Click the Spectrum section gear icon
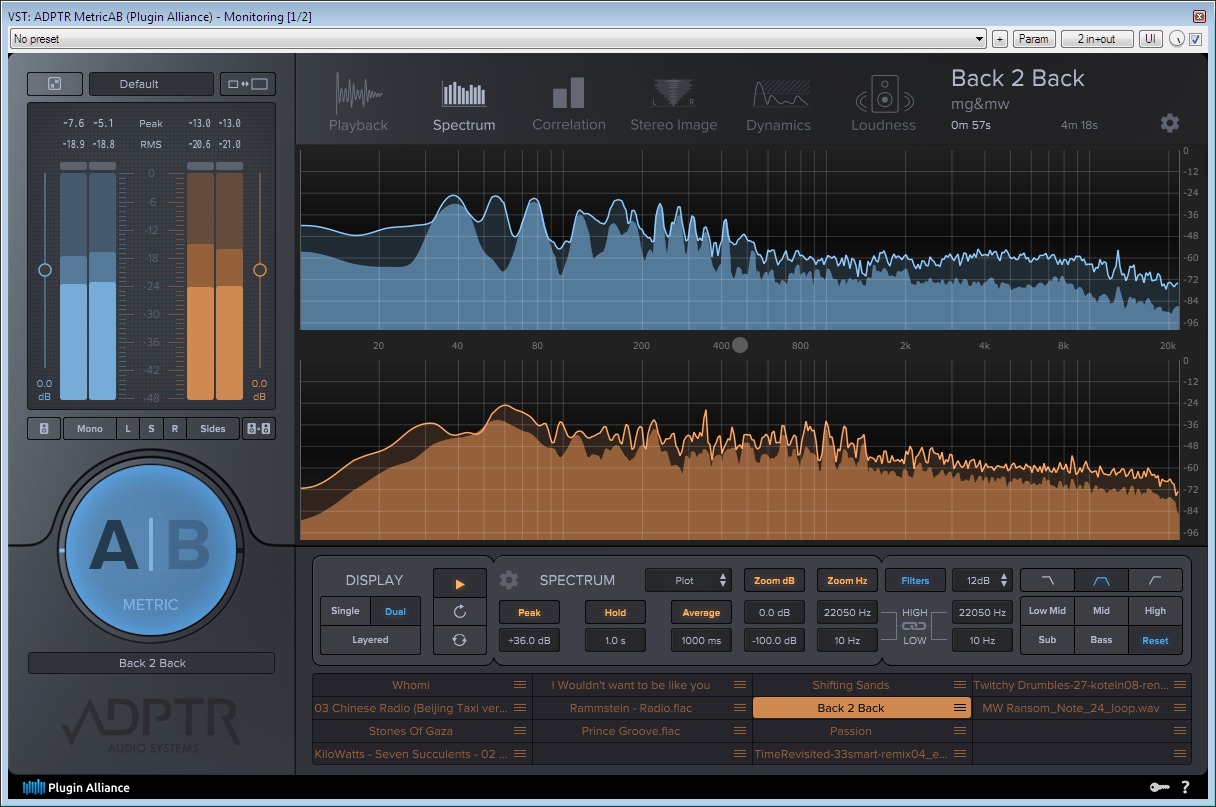 pyautogui.click(x=509, y=580)
